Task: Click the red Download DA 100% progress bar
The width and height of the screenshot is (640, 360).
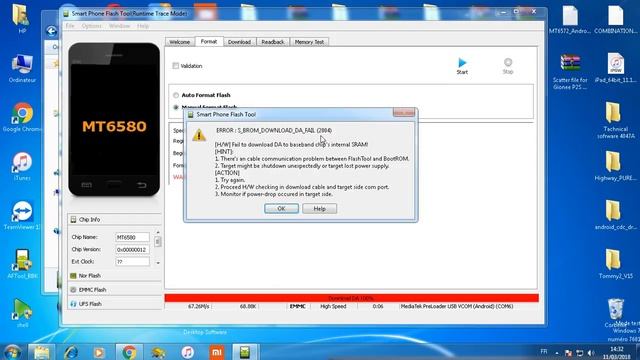Action: click(351, 298)
